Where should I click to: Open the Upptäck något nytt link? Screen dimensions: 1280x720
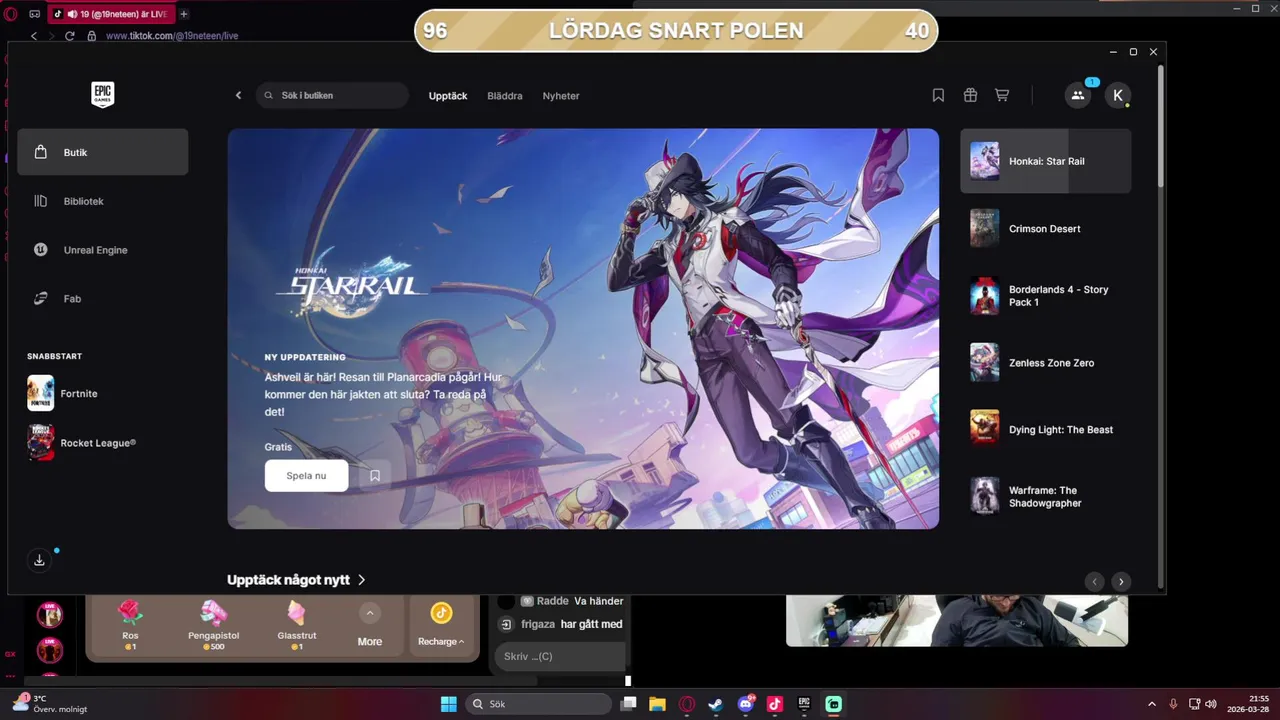(x=296, y=580)
